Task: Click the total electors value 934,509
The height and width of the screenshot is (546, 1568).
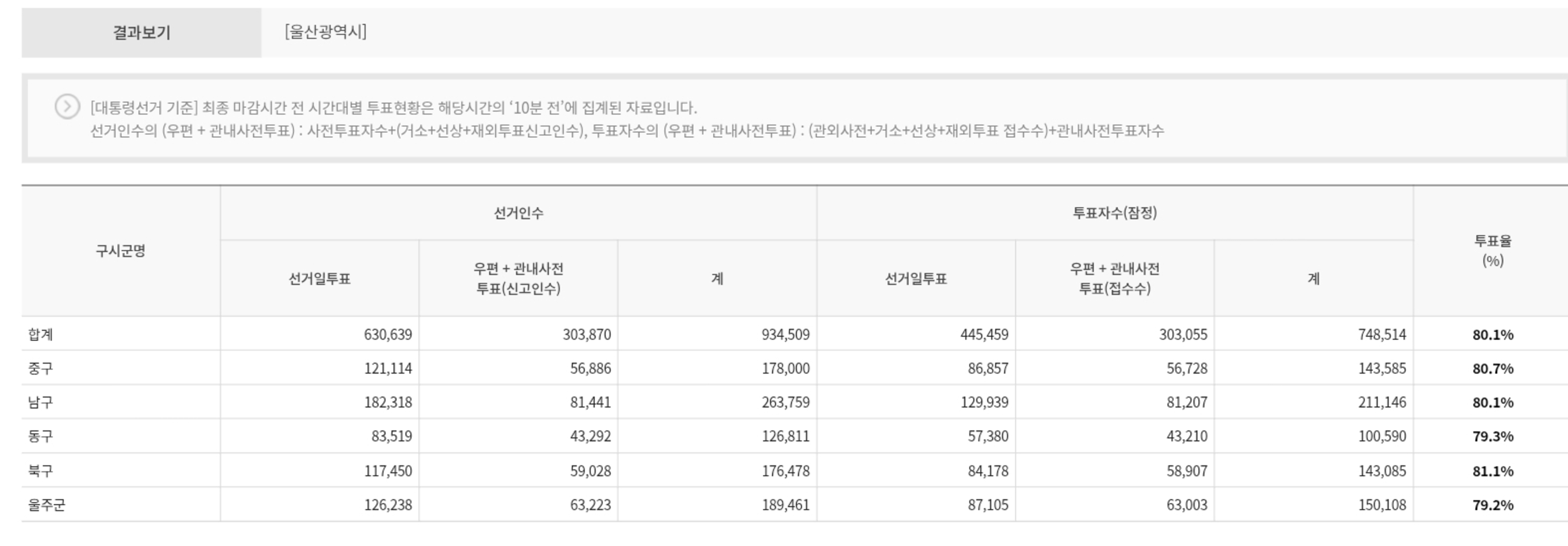Action: (x=785, y=334)
